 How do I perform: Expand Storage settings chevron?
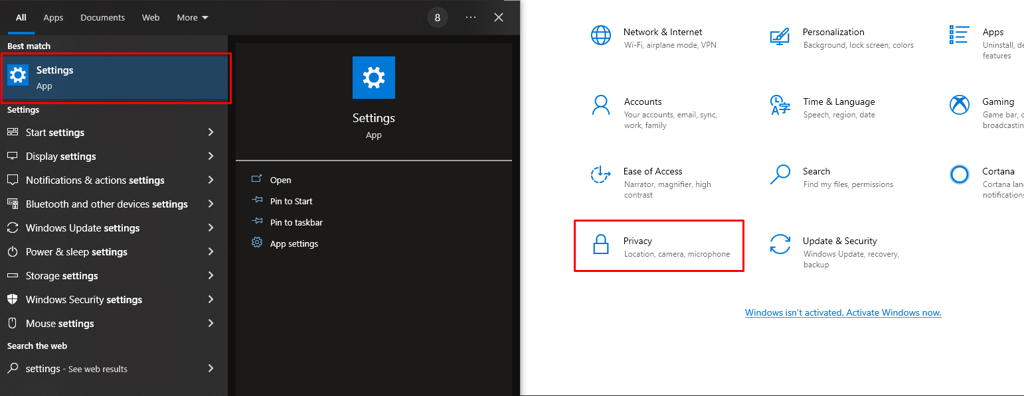click(x=210, y=275)
